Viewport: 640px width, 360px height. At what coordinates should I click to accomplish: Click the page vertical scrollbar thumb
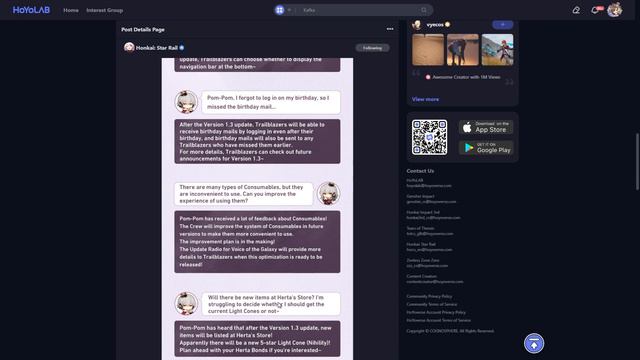[x=637, y=161]
